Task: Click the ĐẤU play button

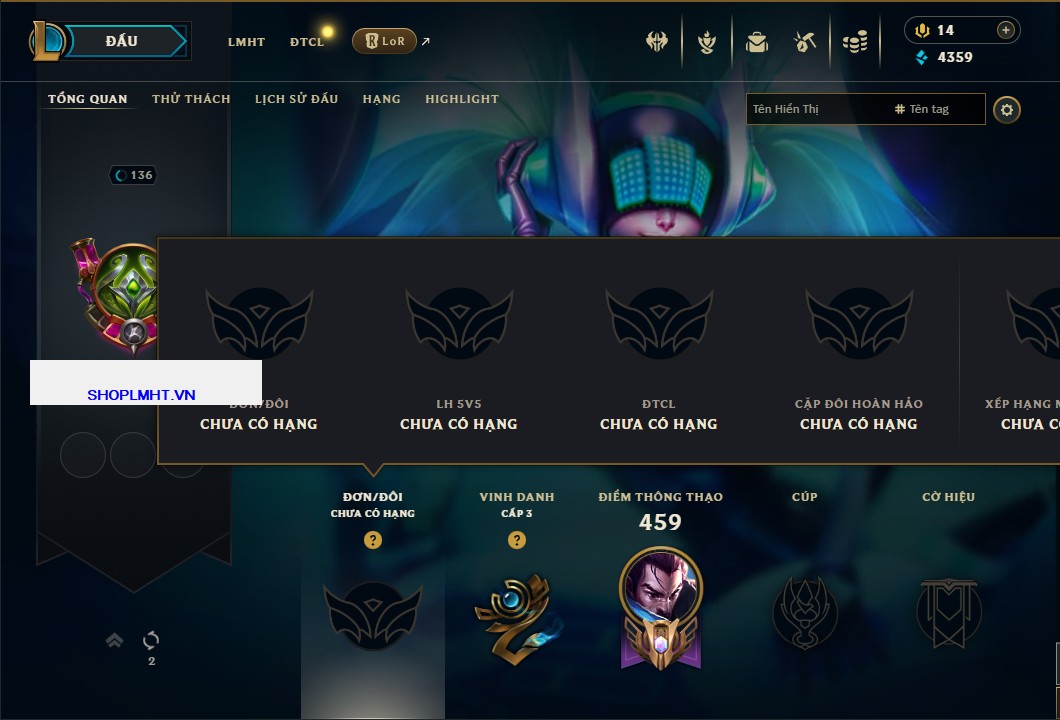Action: click(122, 41)
